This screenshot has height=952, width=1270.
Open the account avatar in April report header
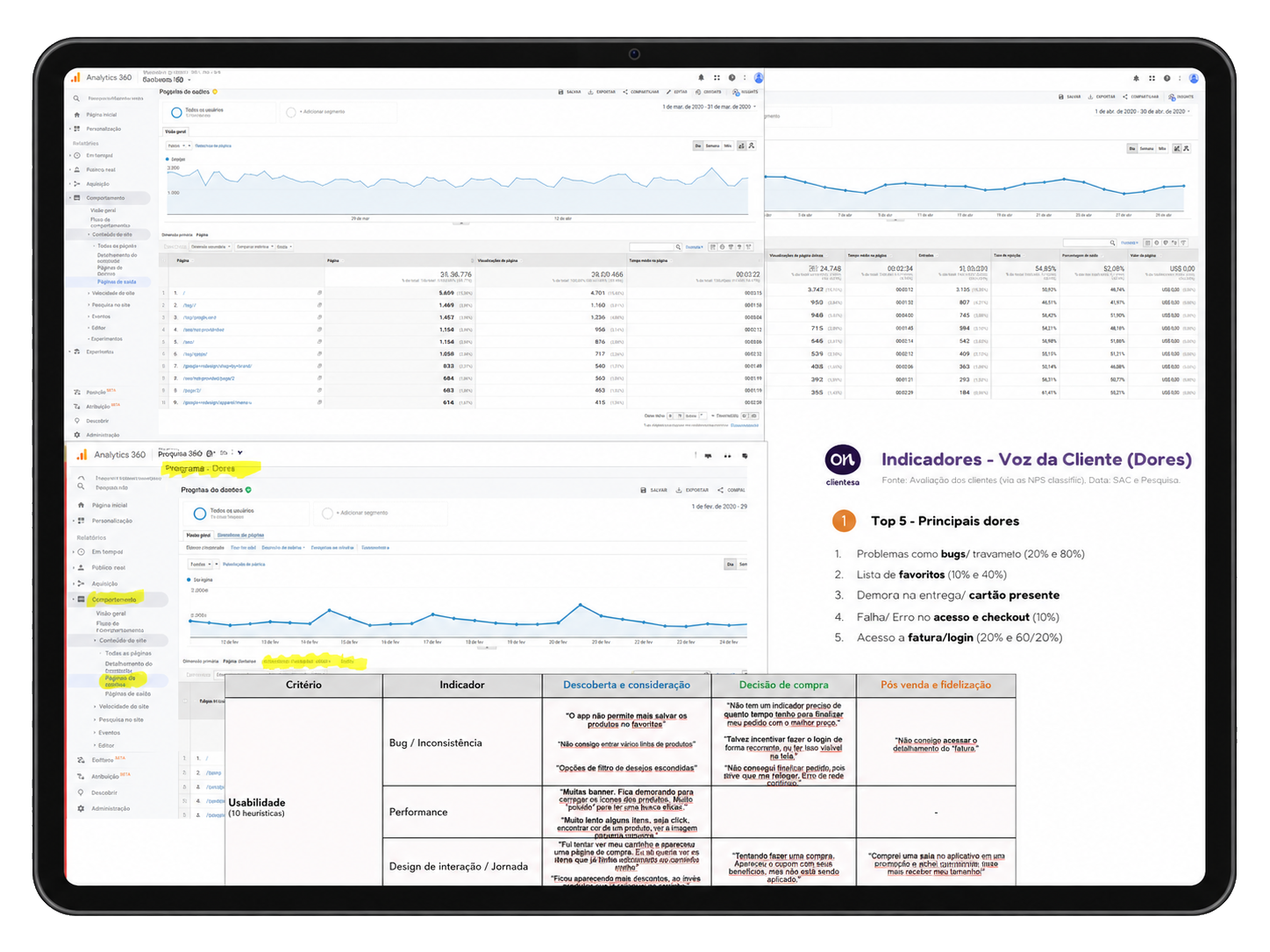[1194, 78]
